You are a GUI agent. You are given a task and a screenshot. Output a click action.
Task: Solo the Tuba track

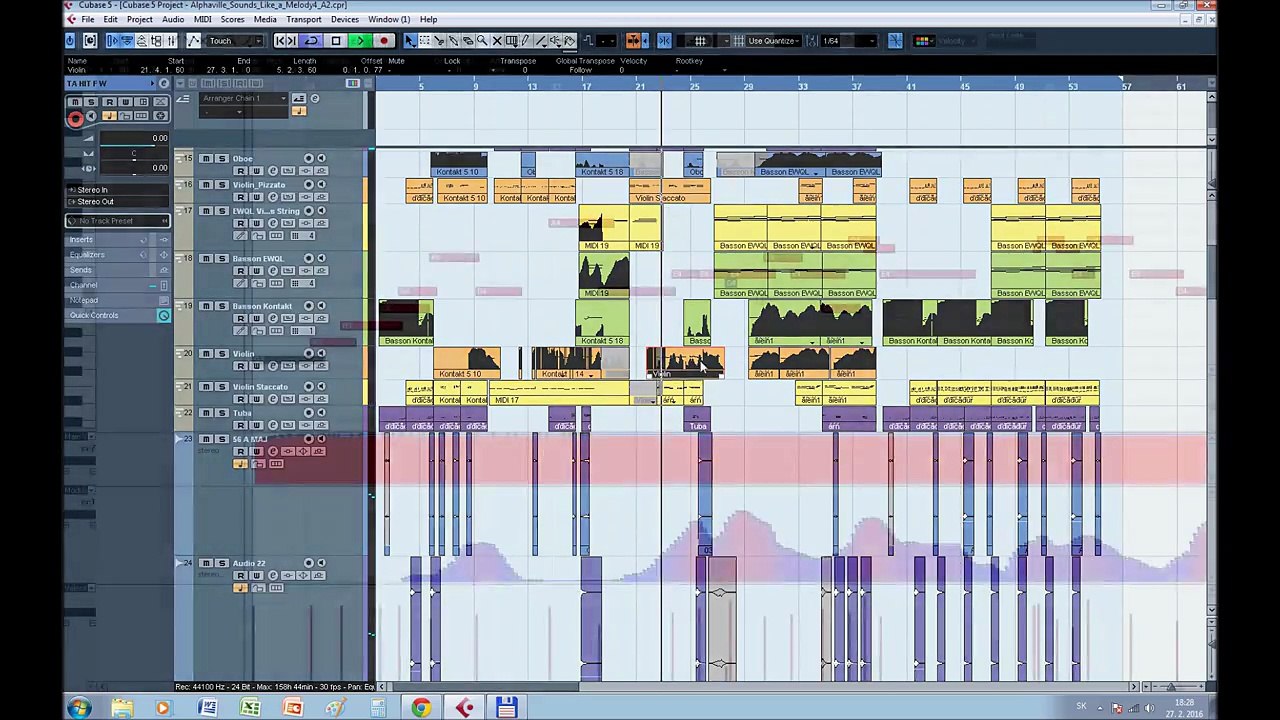pyautogui.click(x=222, y=413)
